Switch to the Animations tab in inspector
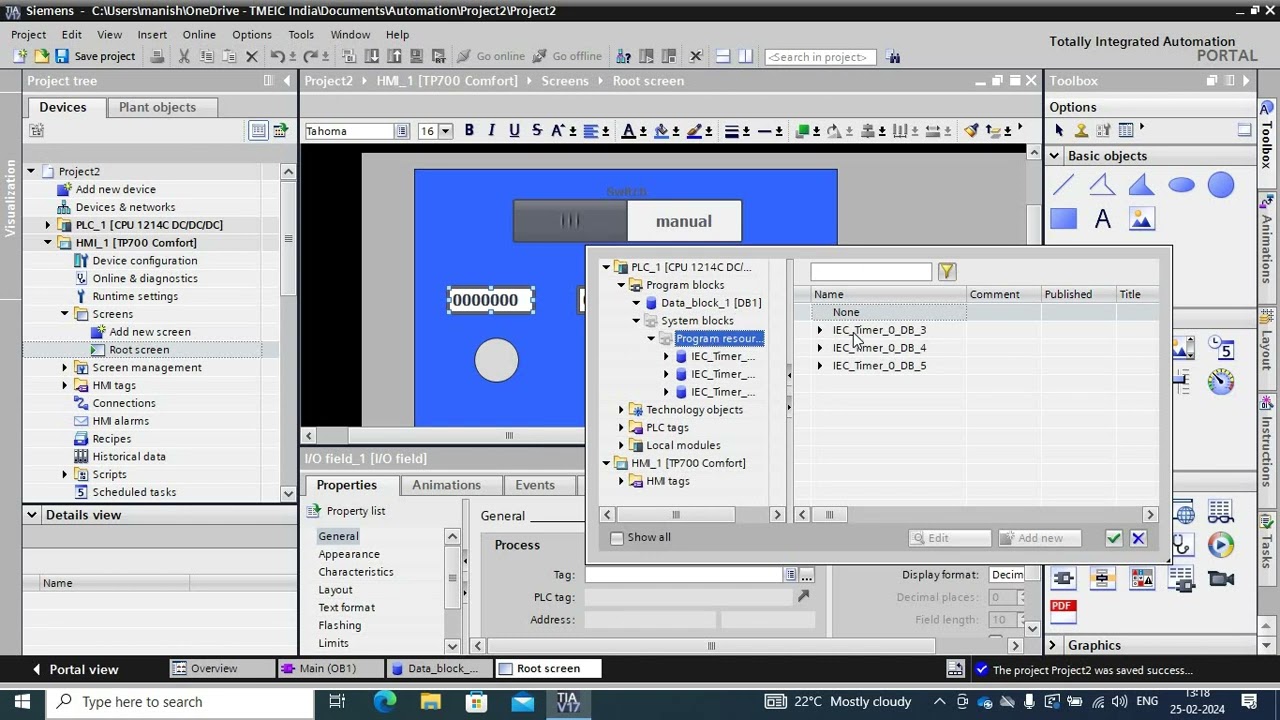 point(446,485)
